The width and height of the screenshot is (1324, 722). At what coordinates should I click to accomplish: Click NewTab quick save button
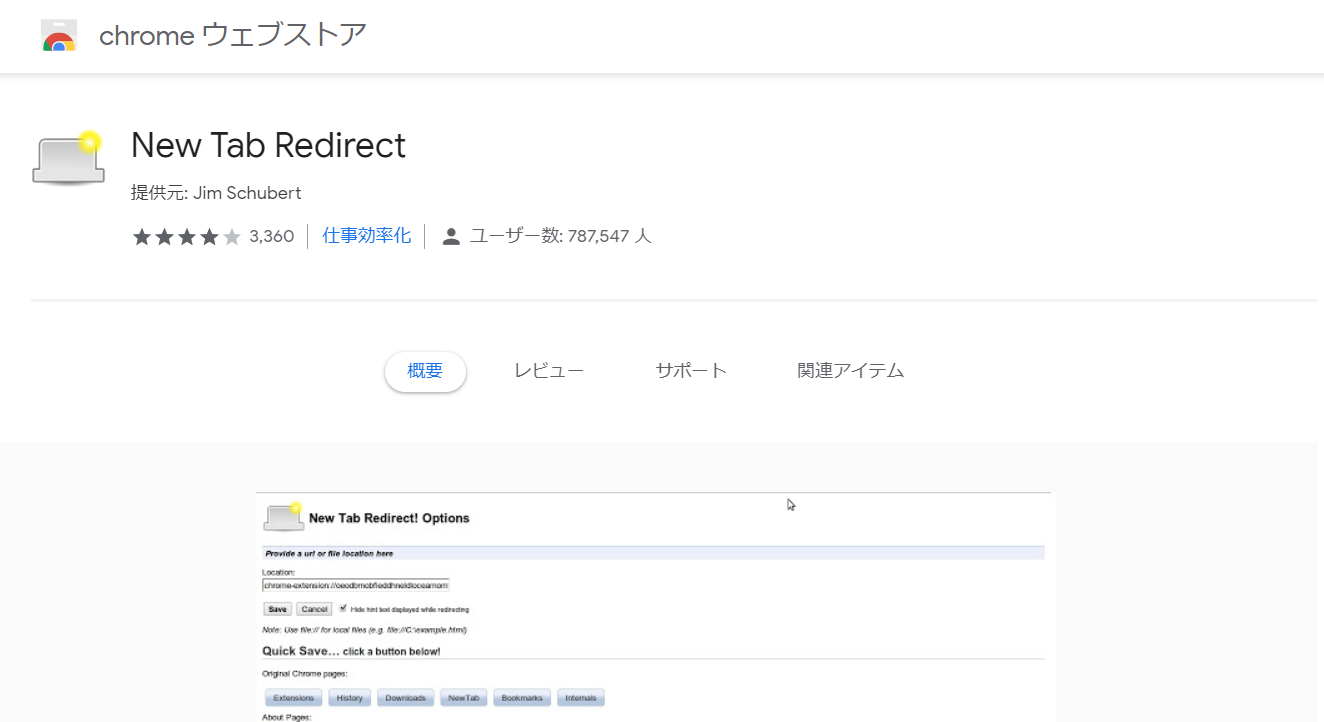(464, 698)
